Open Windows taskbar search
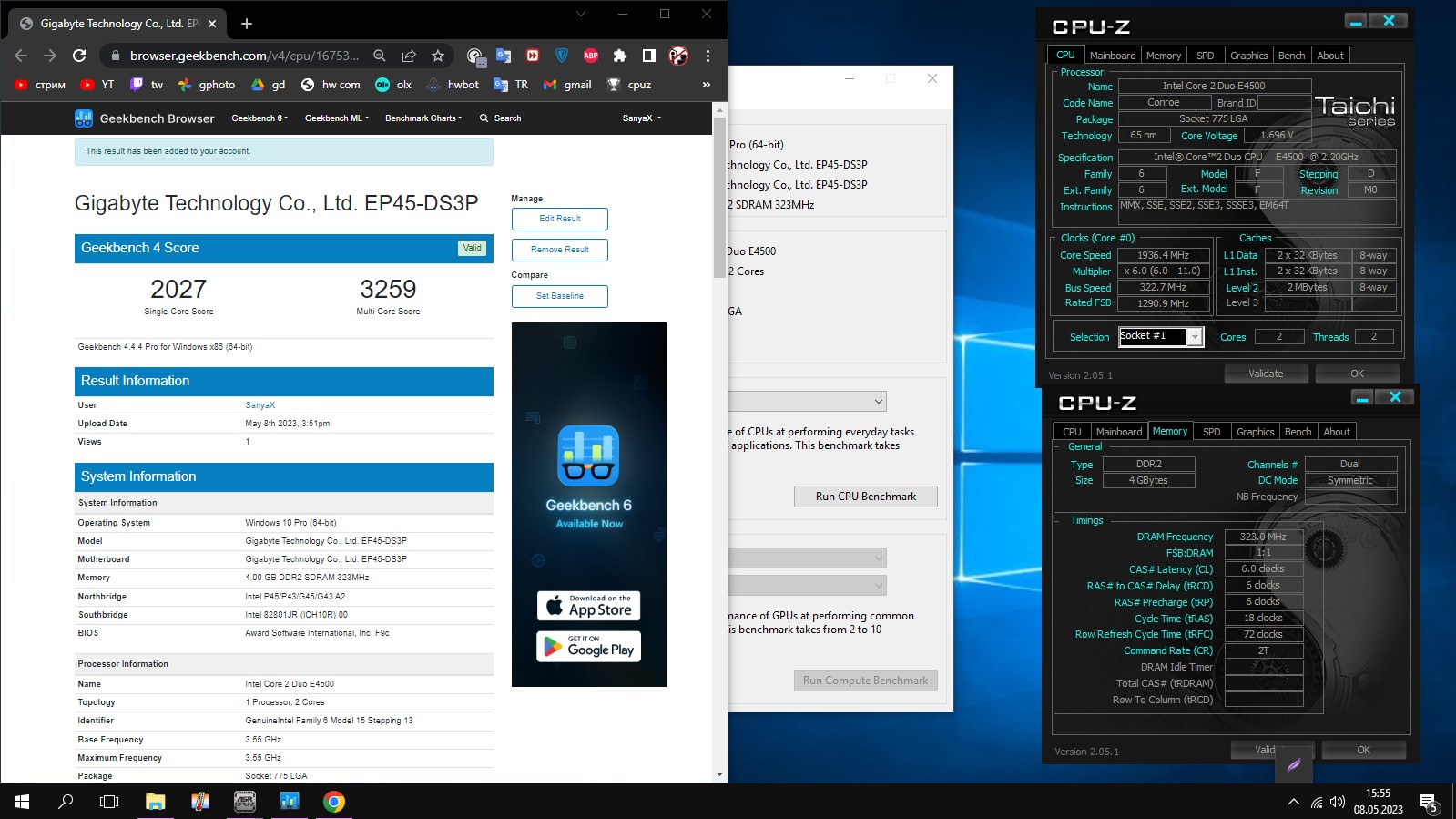The image size is (1456, 819). pos(66,802)
